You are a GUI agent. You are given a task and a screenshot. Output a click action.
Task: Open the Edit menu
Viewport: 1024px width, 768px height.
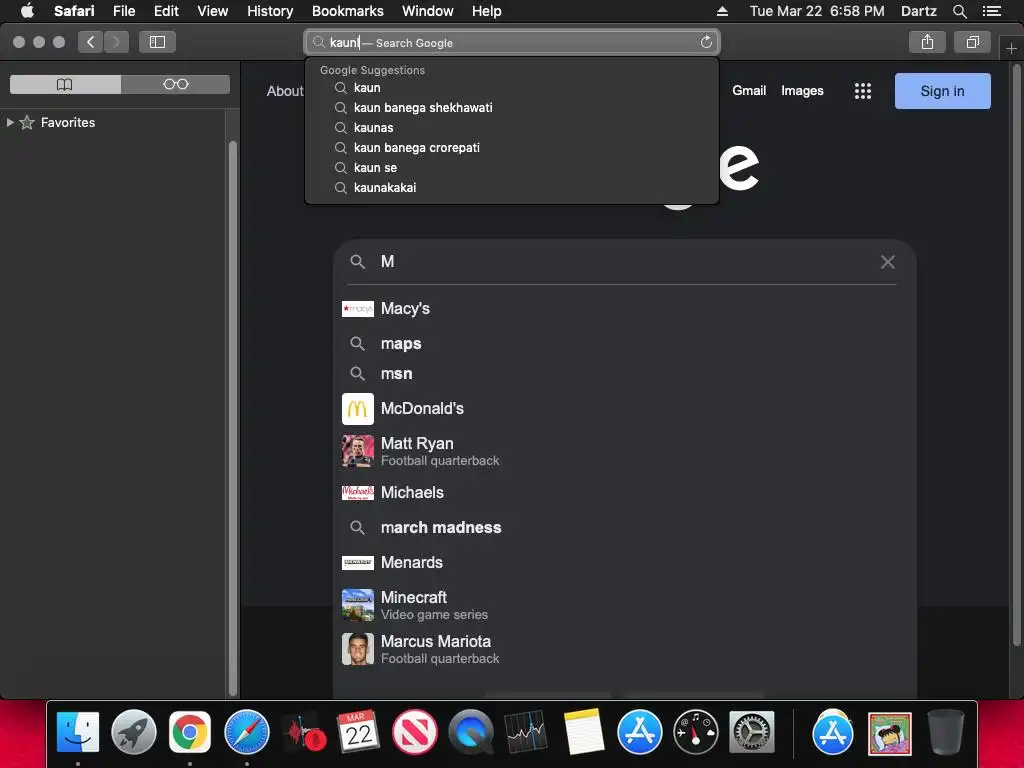coord(166,11)
